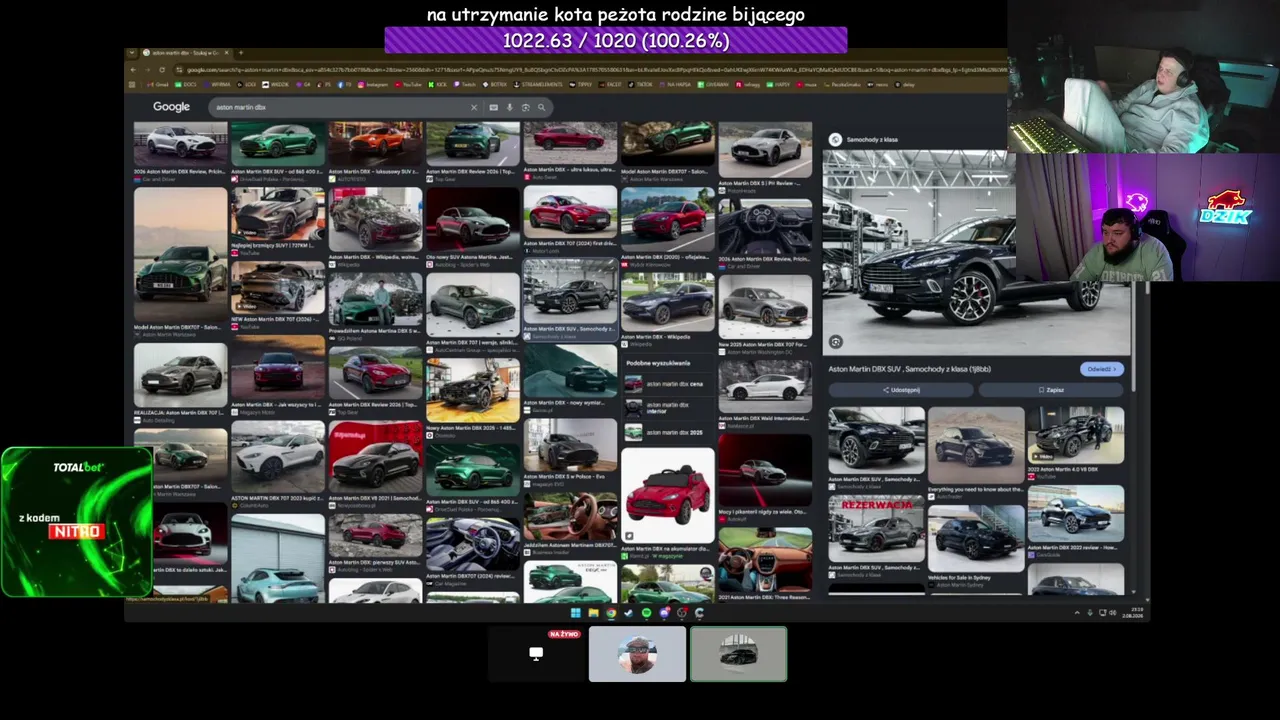
Task: Open Mocy i pikanterii nigdy za wiele image
Action: click(x=765, y=470)
